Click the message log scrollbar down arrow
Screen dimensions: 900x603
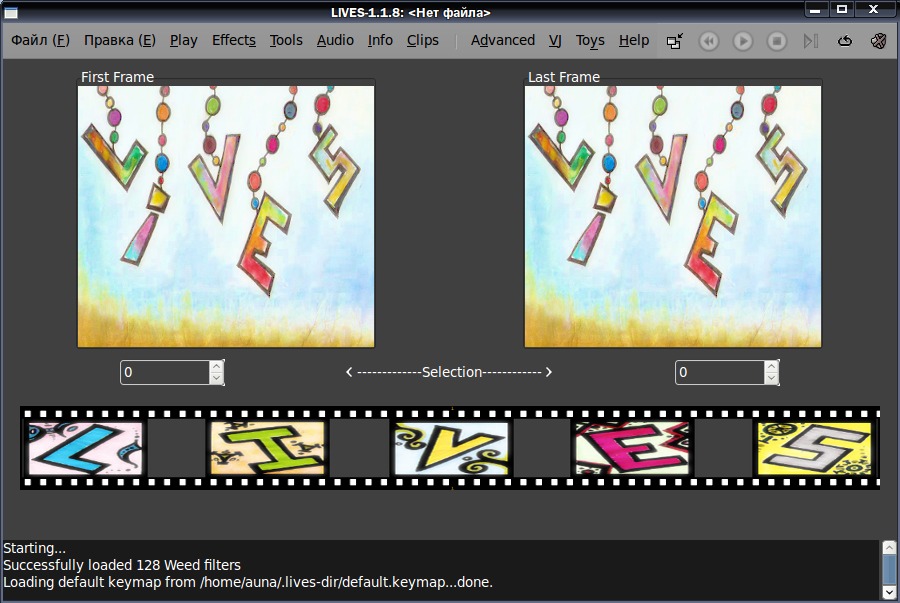pos(889,592)
